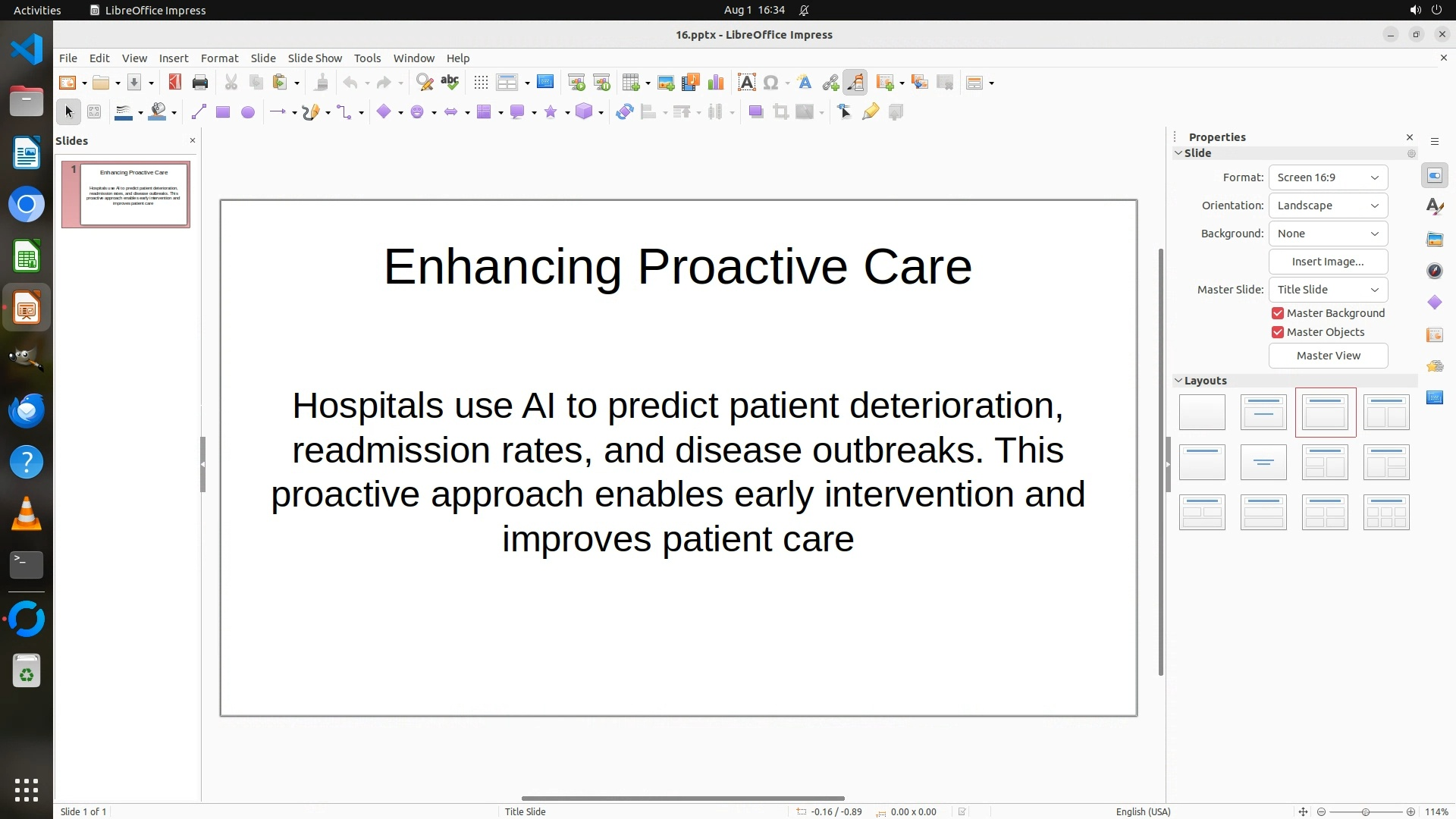Click the Master View button

[x=1327, y=356]
